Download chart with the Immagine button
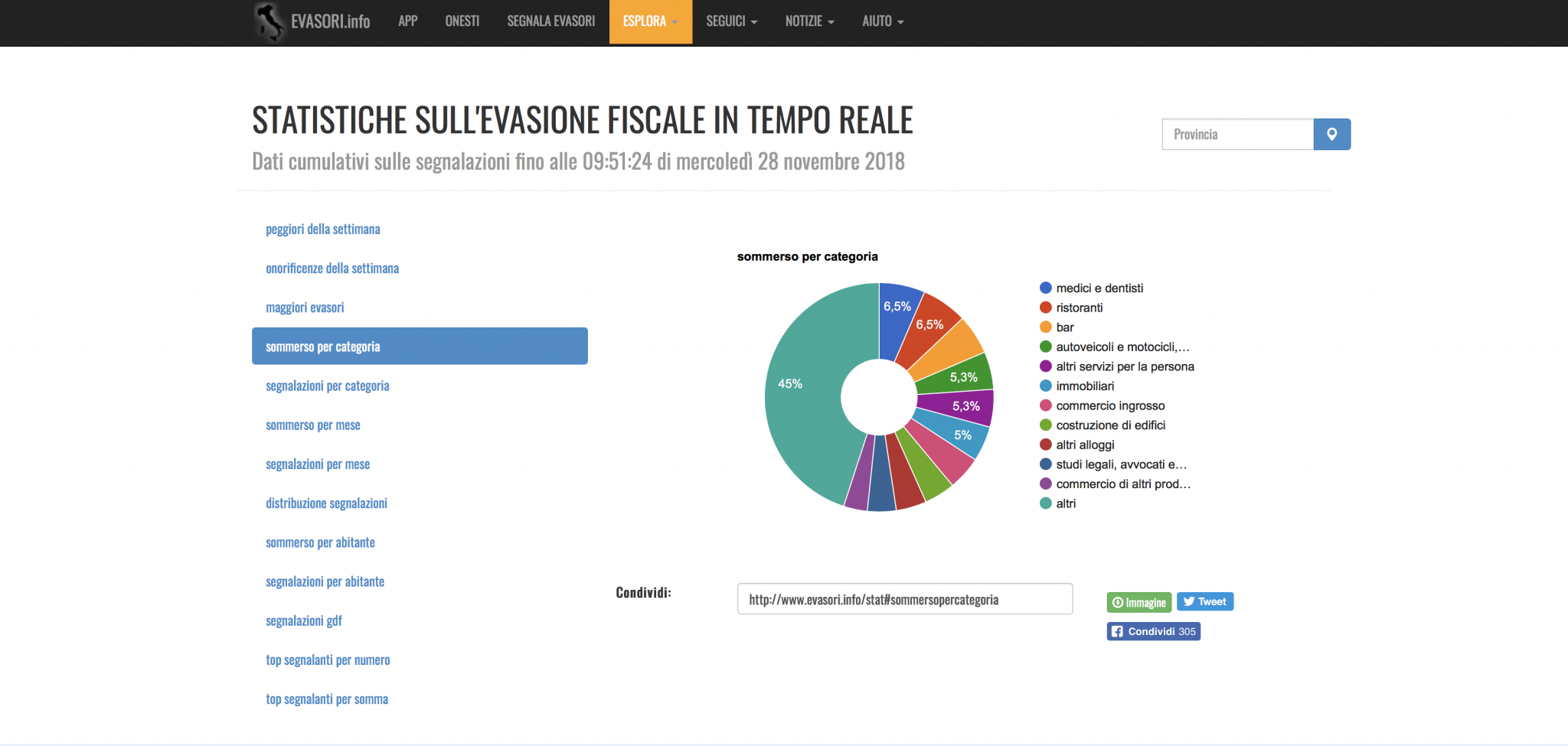 pyautogui.click(x=1138, y=603)
